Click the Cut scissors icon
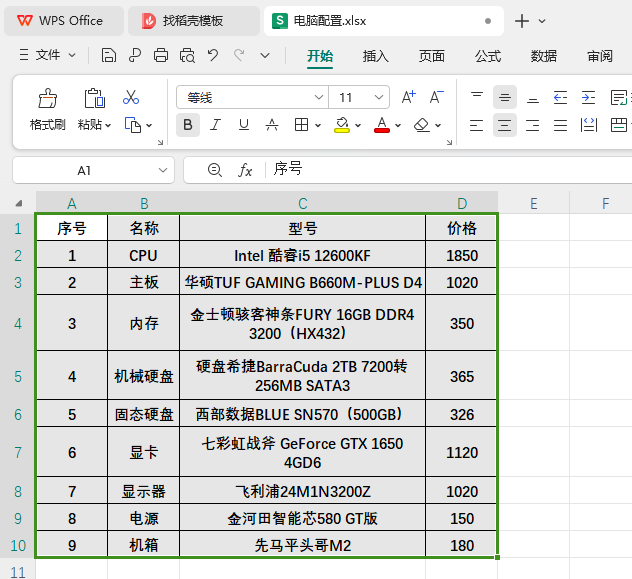Screen dimensions: 632x579 tap(131, 97)
